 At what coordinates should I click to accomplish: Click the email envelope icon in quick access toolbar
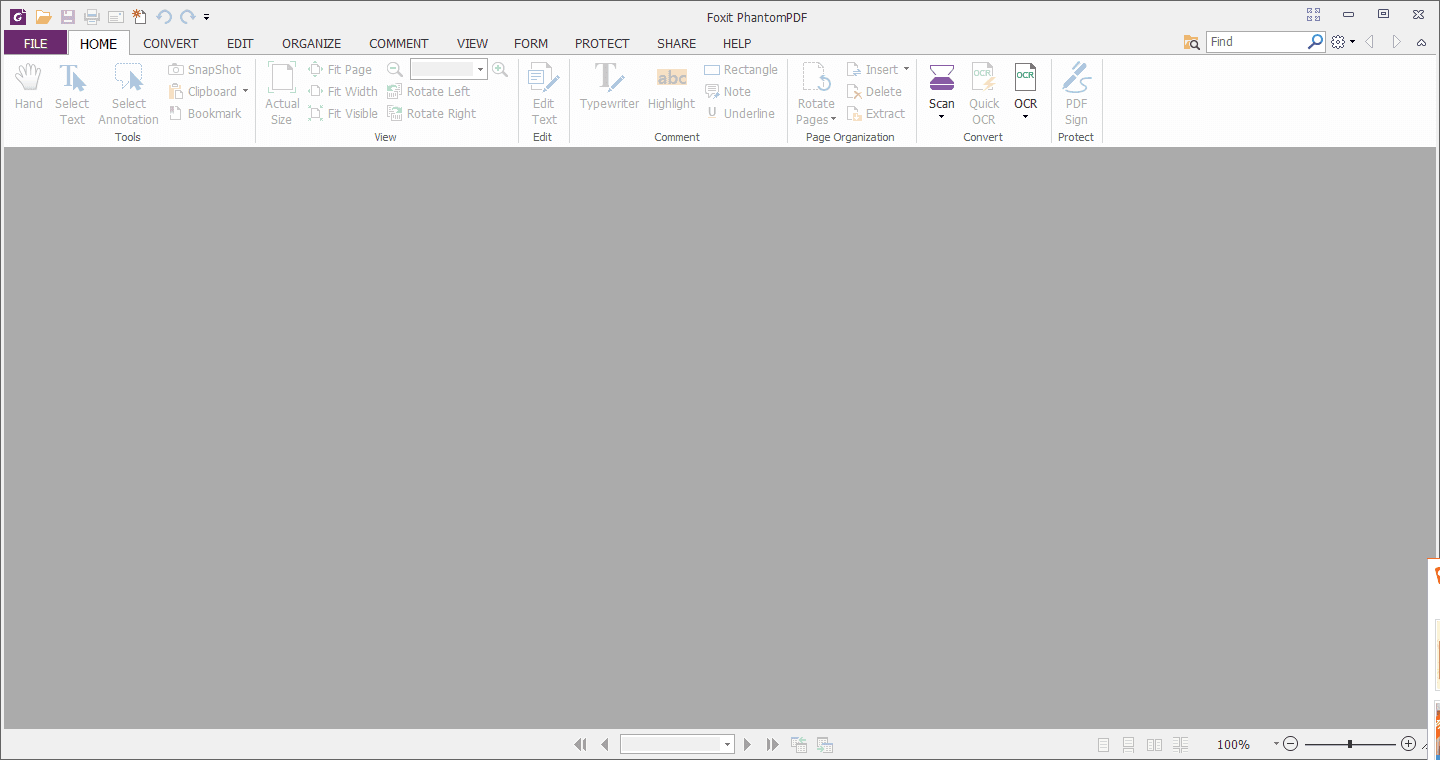[x=116, y=17]
